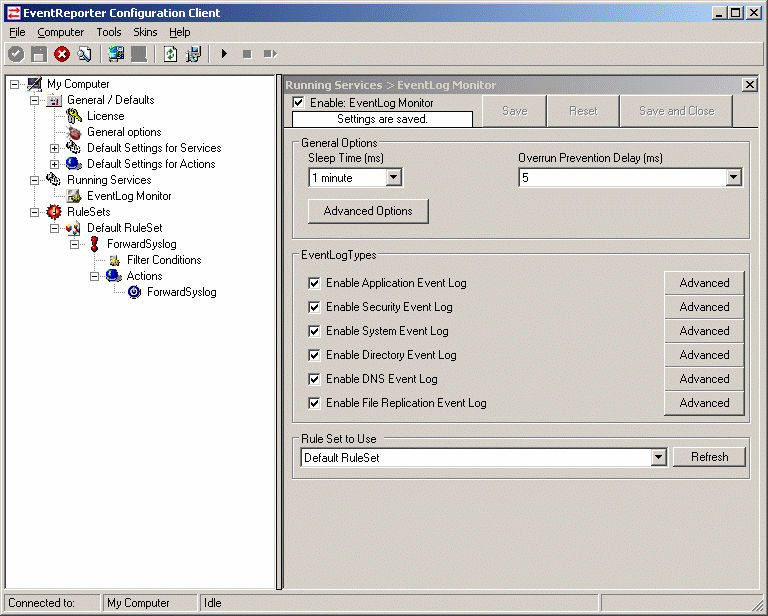768x616 pixels.
Task: Close the EventLog Monitor panel
Action: [x=749, y=85]
